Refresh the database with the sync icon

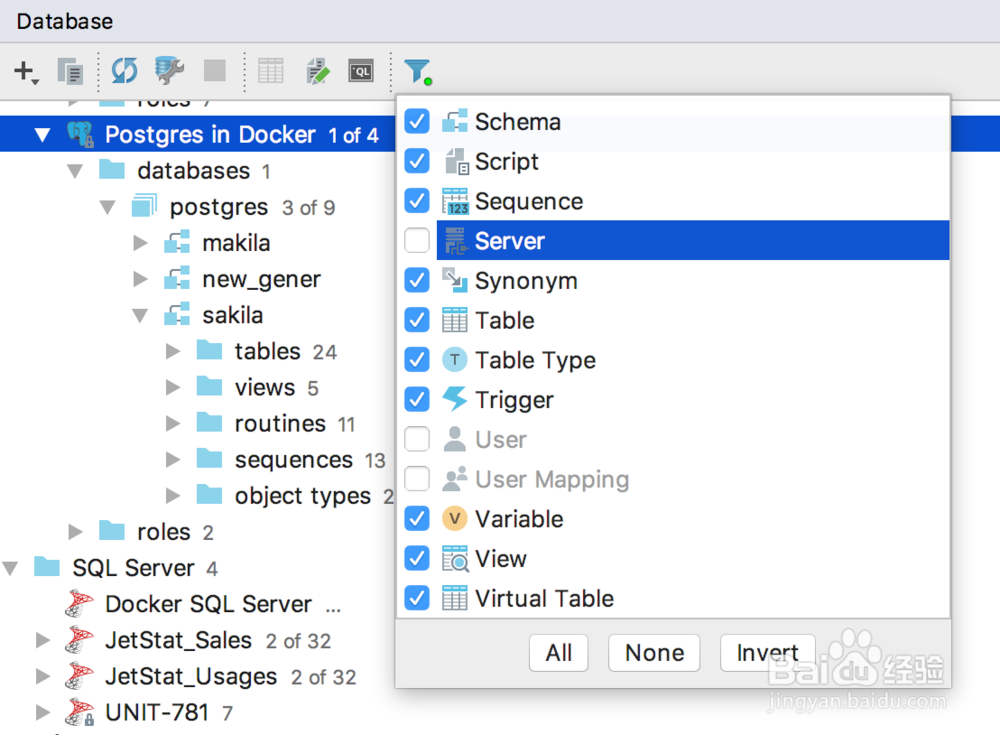(x=124, y=71)
